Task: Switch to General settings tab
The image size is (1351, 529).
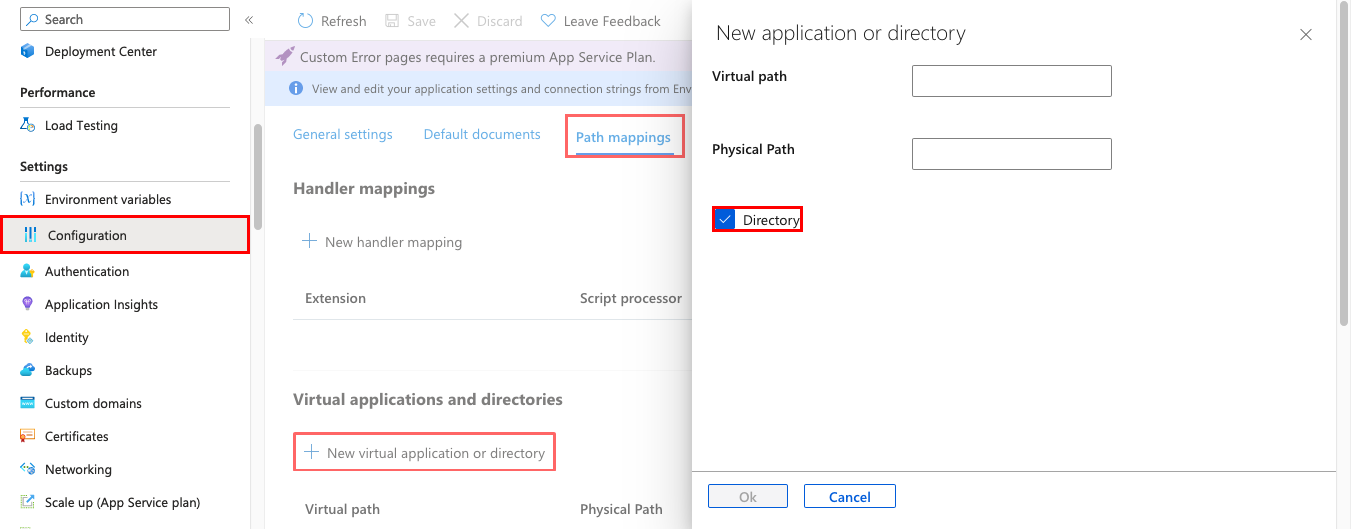Action: pyautogui.click(x=342, y=134)
